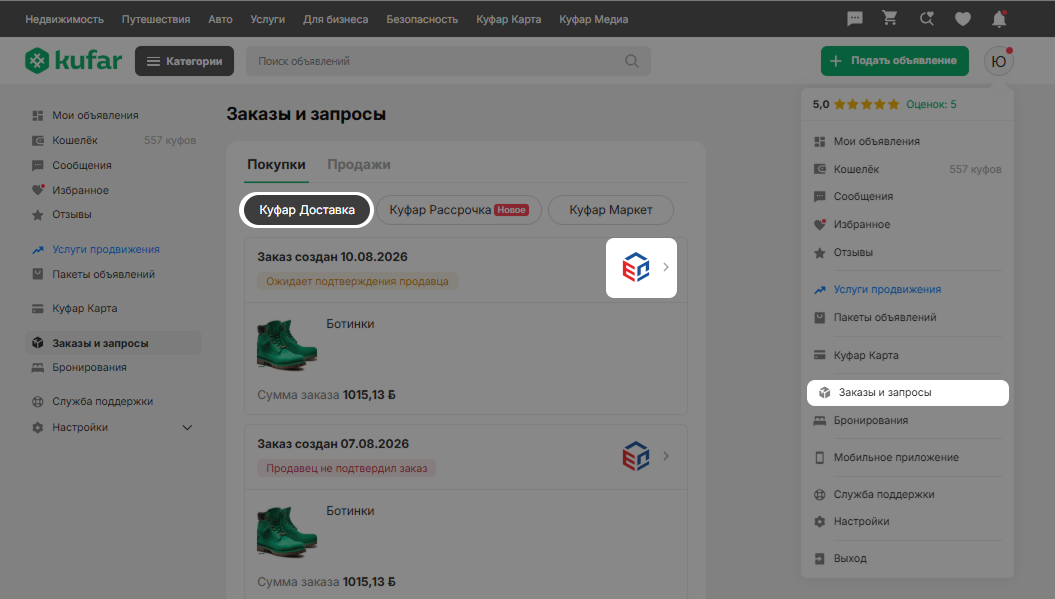1055x599 pixels.
Task: Open notifications bell icon
Action: 999,19
